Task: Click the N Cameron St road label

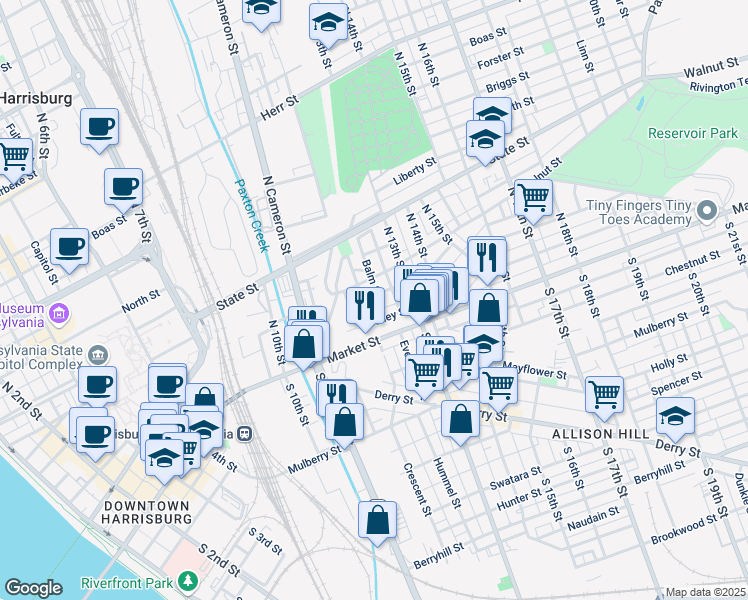Action: pos(277,215)
